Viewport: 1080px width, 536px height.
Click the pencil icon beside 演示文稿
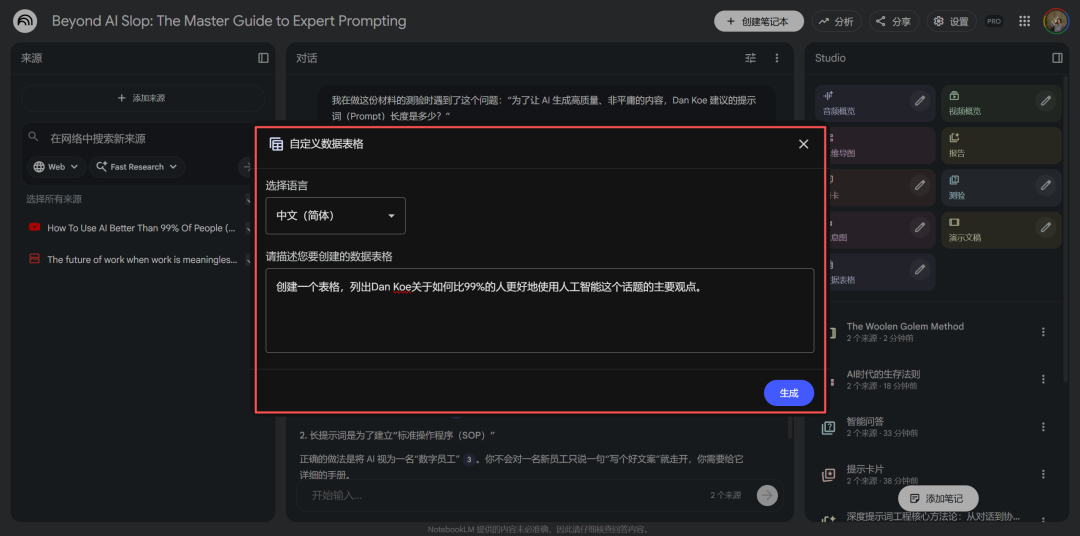point(1046,227)
